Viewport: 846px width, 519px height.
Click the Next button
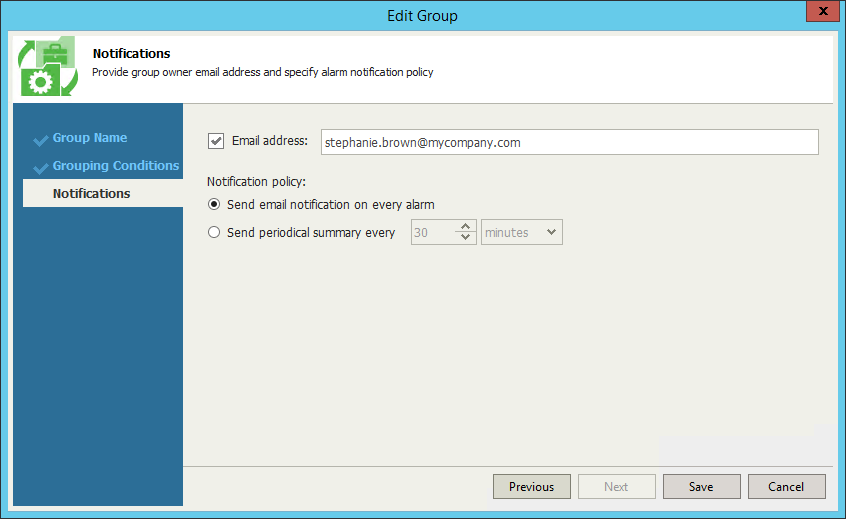[617, 487]
